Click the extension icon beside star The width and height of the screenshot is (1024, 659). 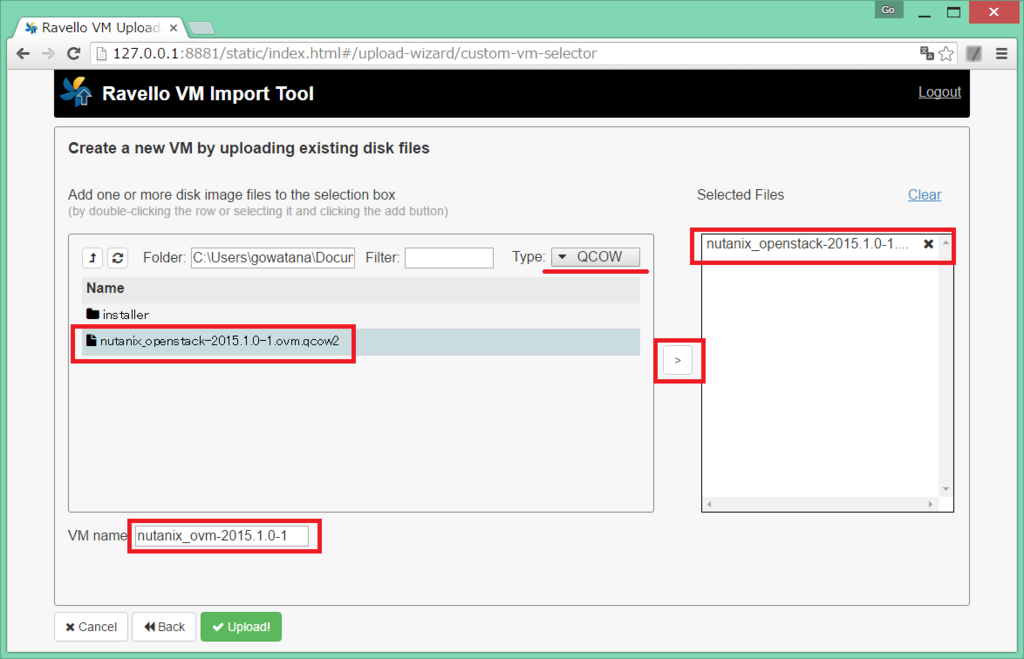point(974,54)
